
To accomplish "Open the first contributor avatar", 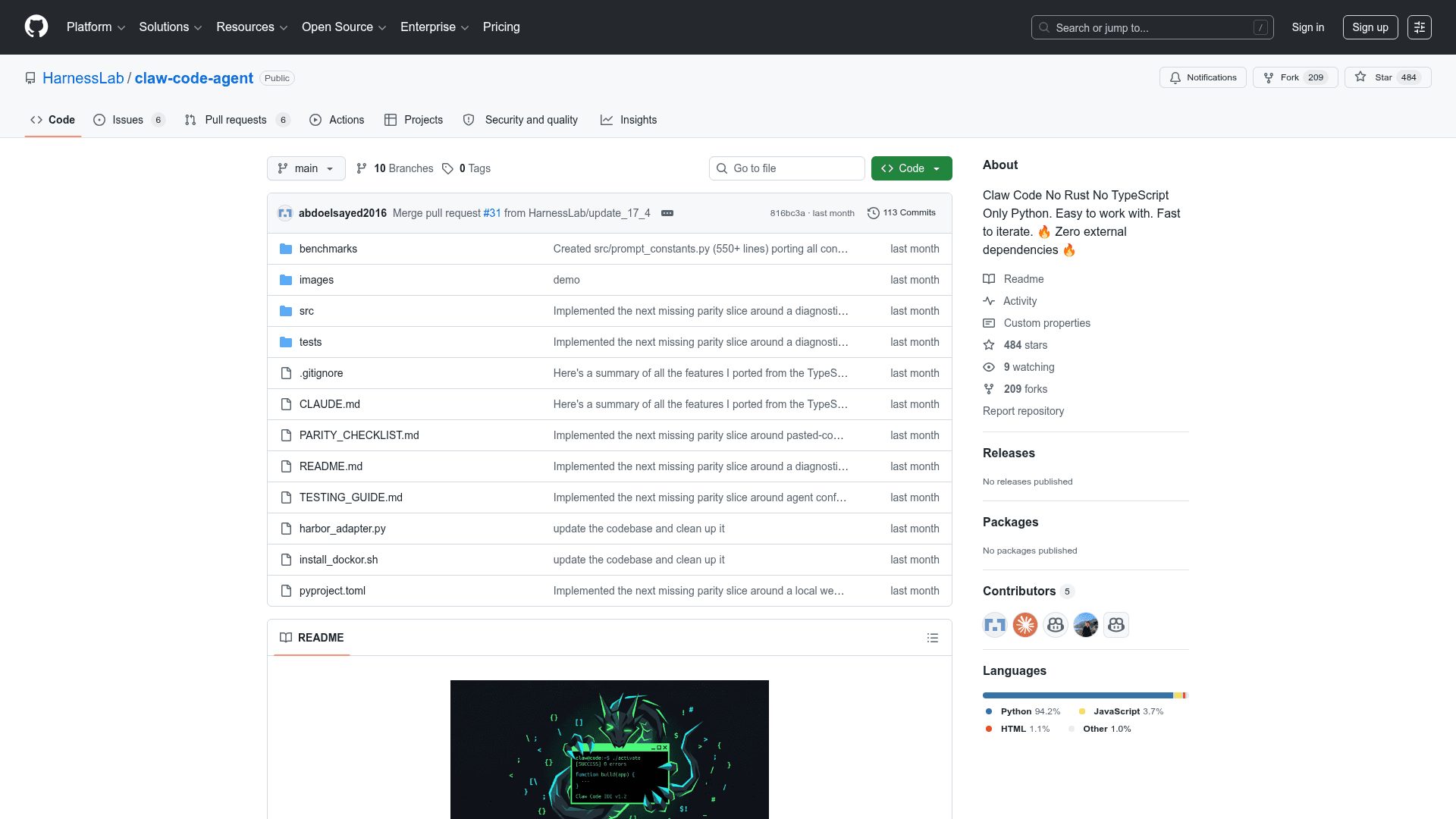I will point(995,625).
